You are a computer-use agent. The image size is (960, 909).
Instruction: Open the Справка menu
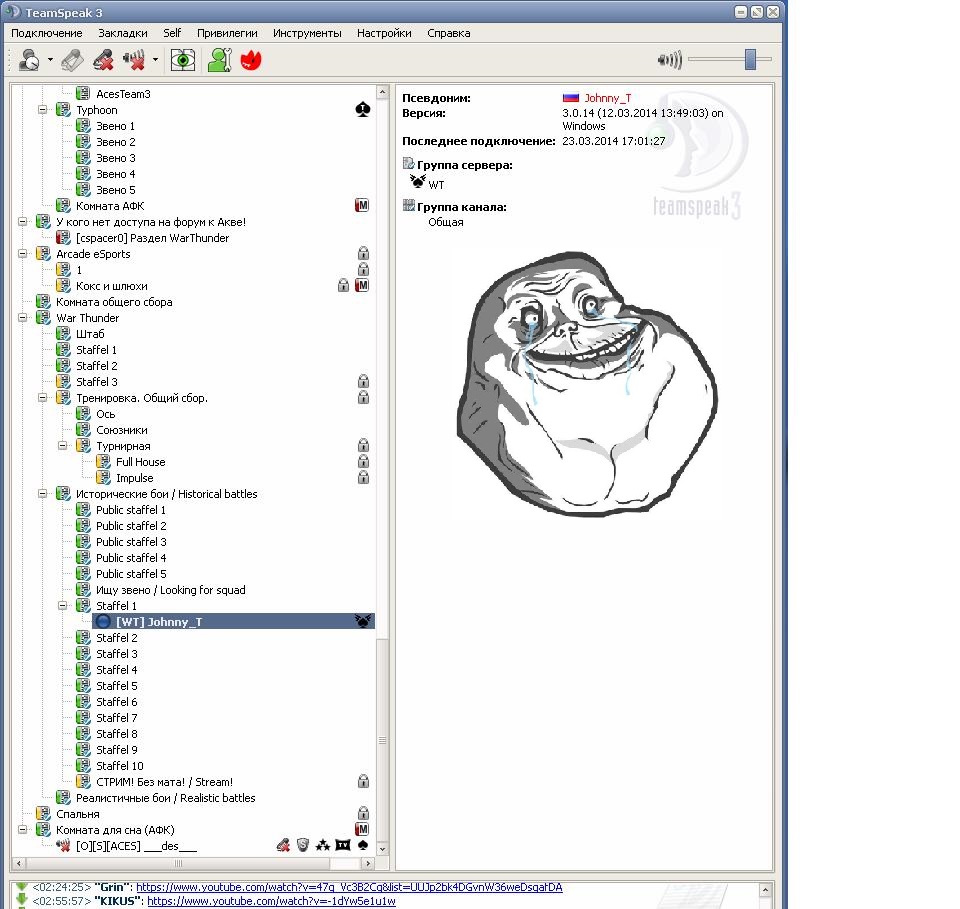(x=449, y=33)
